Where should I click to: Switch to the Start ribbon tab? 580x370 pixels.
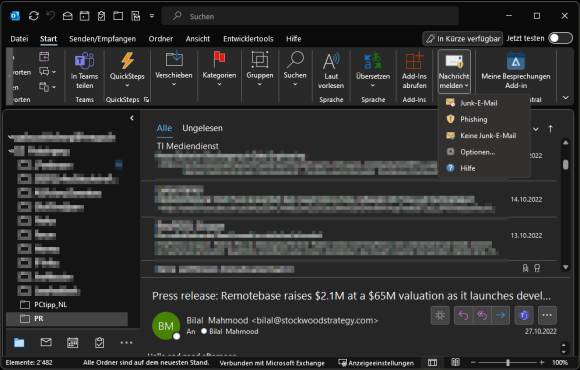pyautogui.click(x=48, y=38)
